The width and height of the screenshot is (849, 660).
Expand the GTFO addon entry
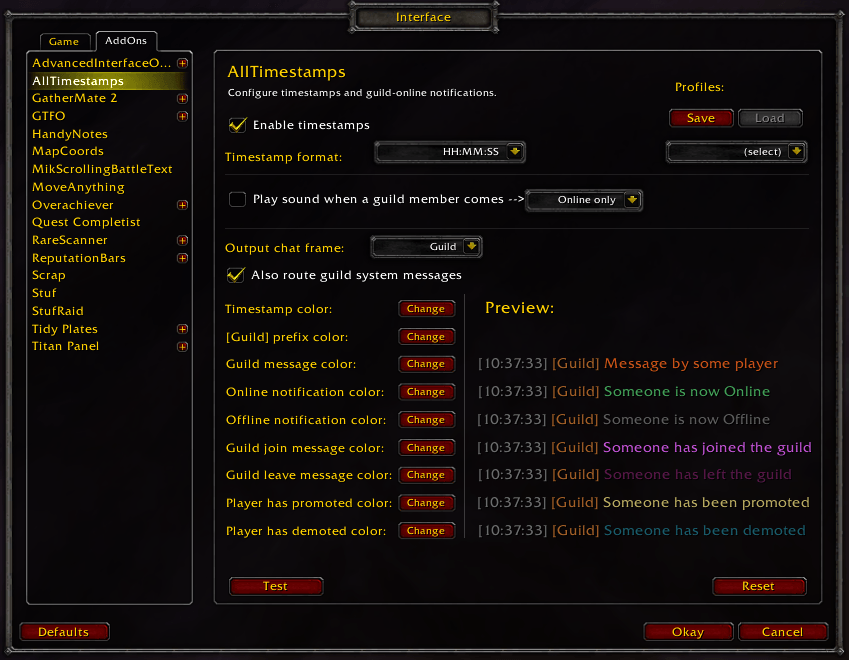point(182,116)
